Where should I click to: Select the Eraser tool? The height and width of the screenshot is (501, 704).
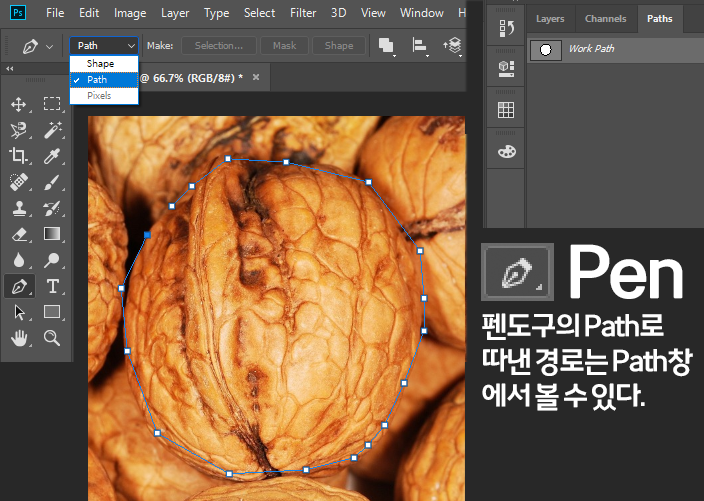[x=18, y=234]
